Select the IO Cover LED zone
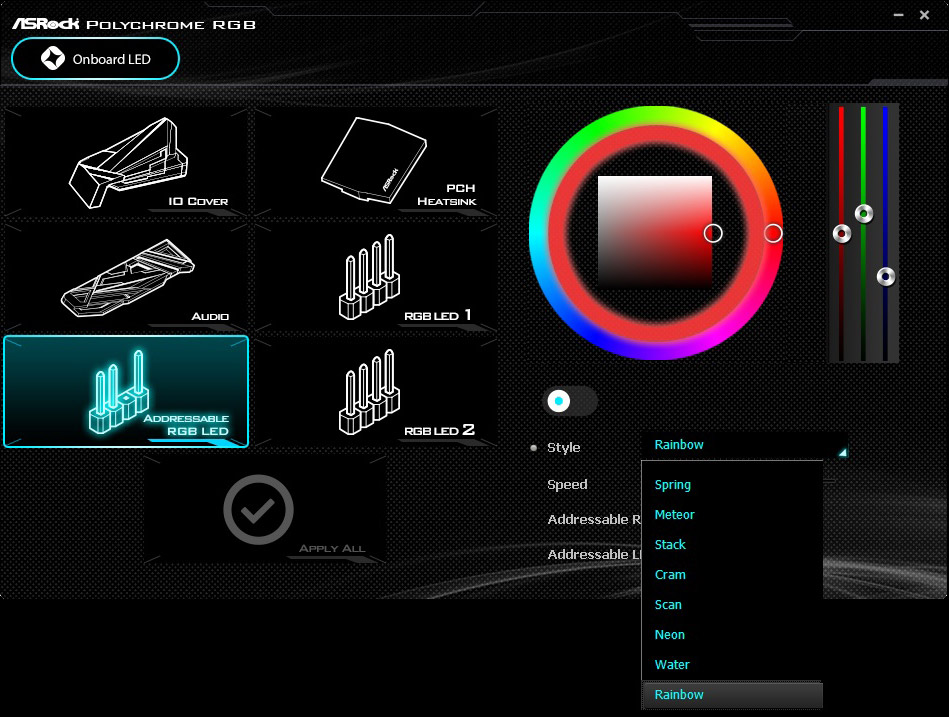The width and height of the screenshot is (949, 717). point(126,162)
